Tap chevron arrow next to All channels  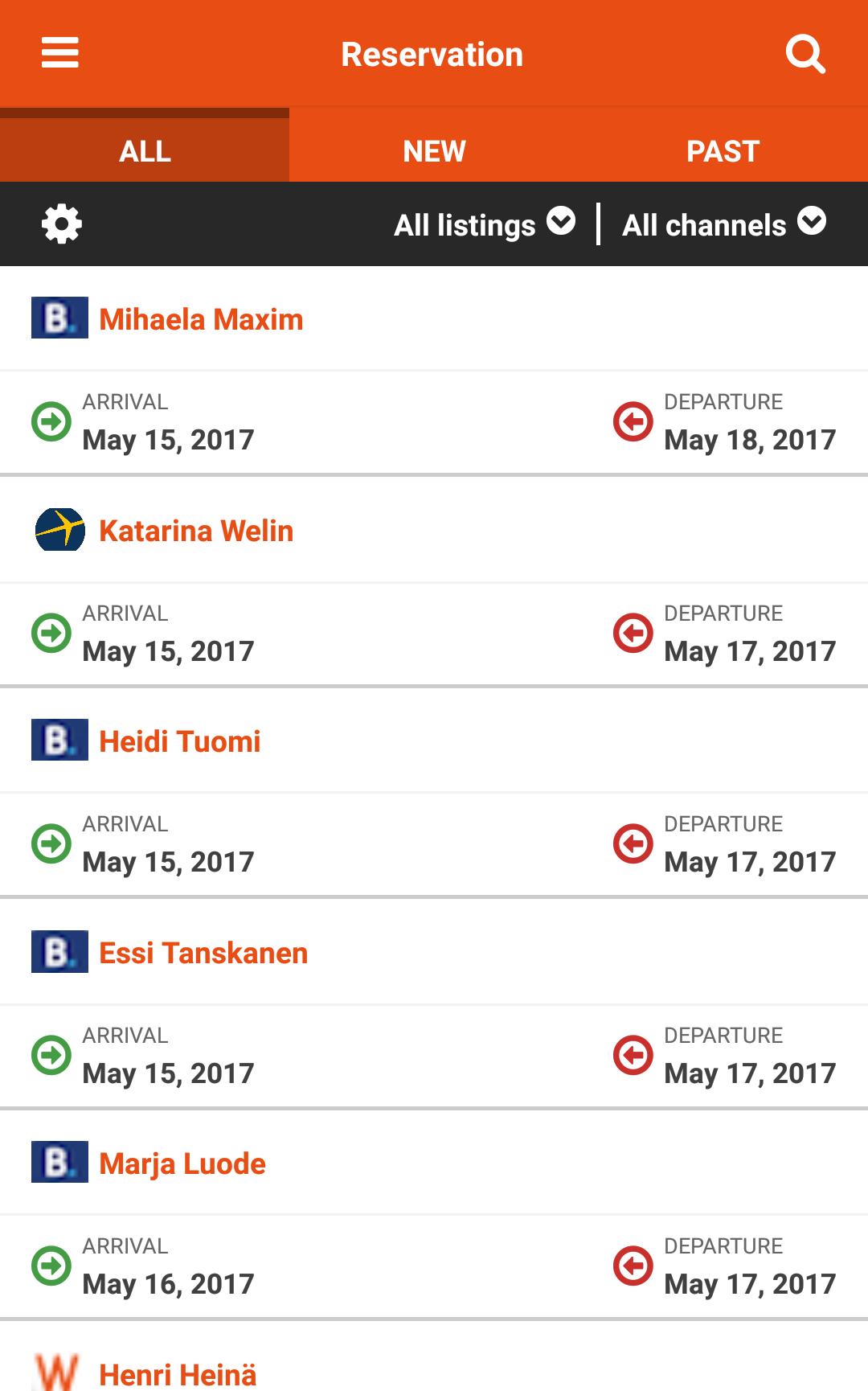(x=812, y=221)
